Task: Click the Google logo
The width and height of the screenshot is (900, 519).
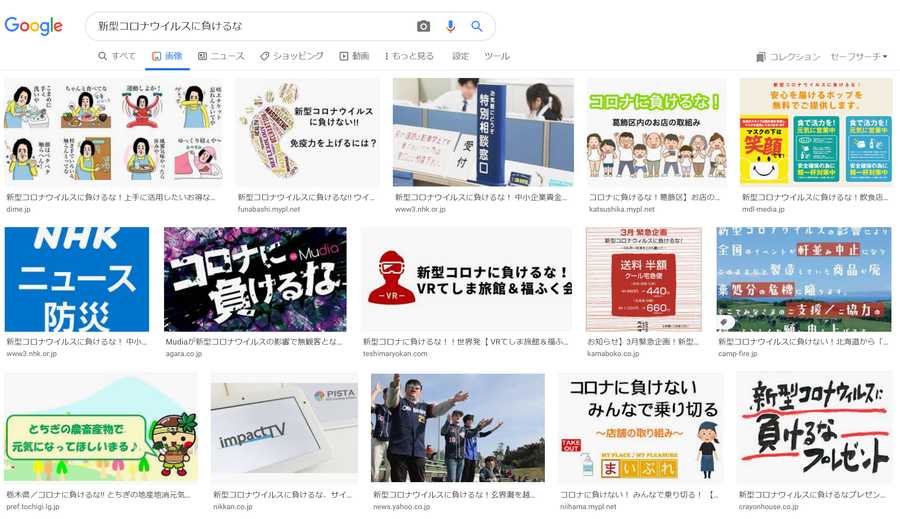Action: pyautogui.click(x=33, y=26)
